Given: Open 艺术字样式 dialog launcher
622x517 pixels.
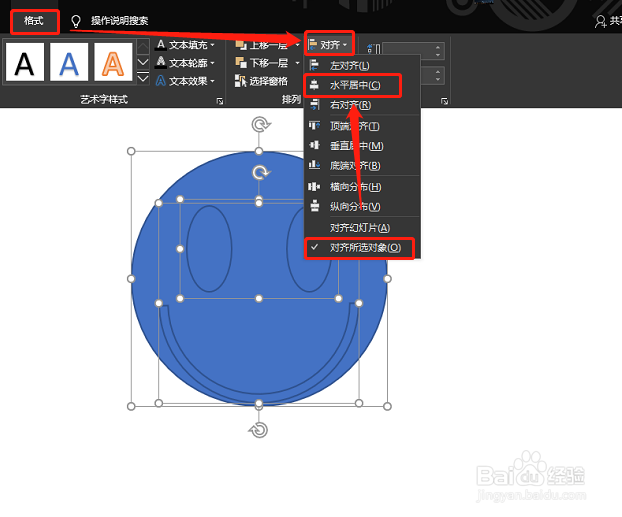Looking at the screenshot, I should (x=220, y=102).
